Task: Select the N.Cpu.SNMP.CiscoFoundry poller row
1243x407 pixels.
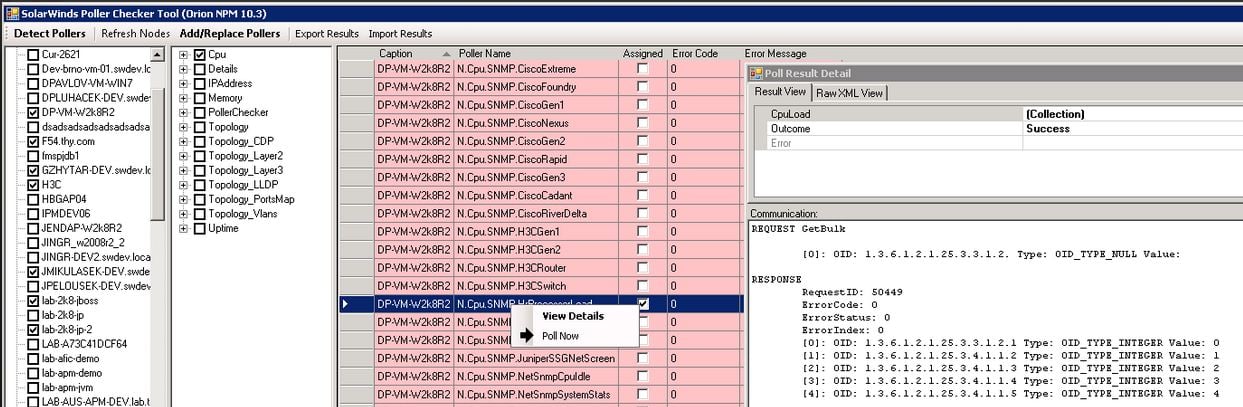Action: pyautogui.click(x=541, y=87)
